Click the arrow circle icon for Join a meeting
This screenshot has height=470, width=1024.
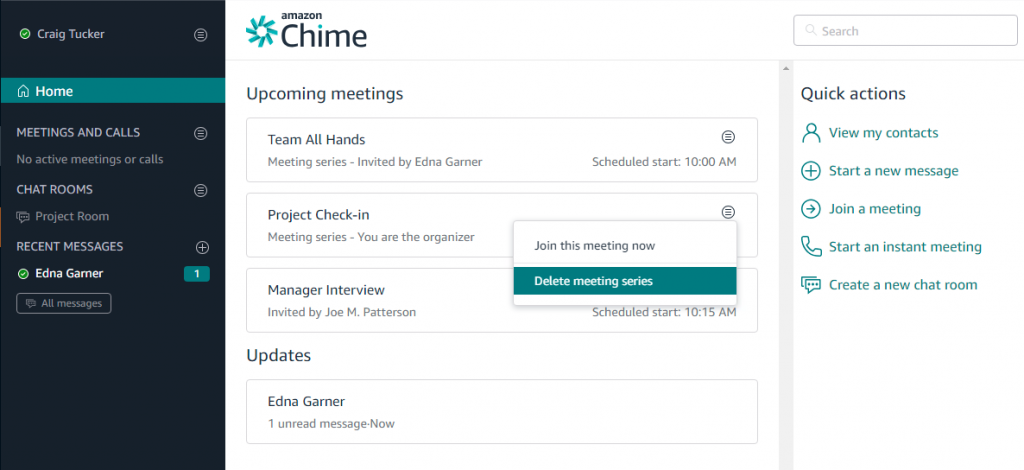pyautogui.click(x=810, y=209)
